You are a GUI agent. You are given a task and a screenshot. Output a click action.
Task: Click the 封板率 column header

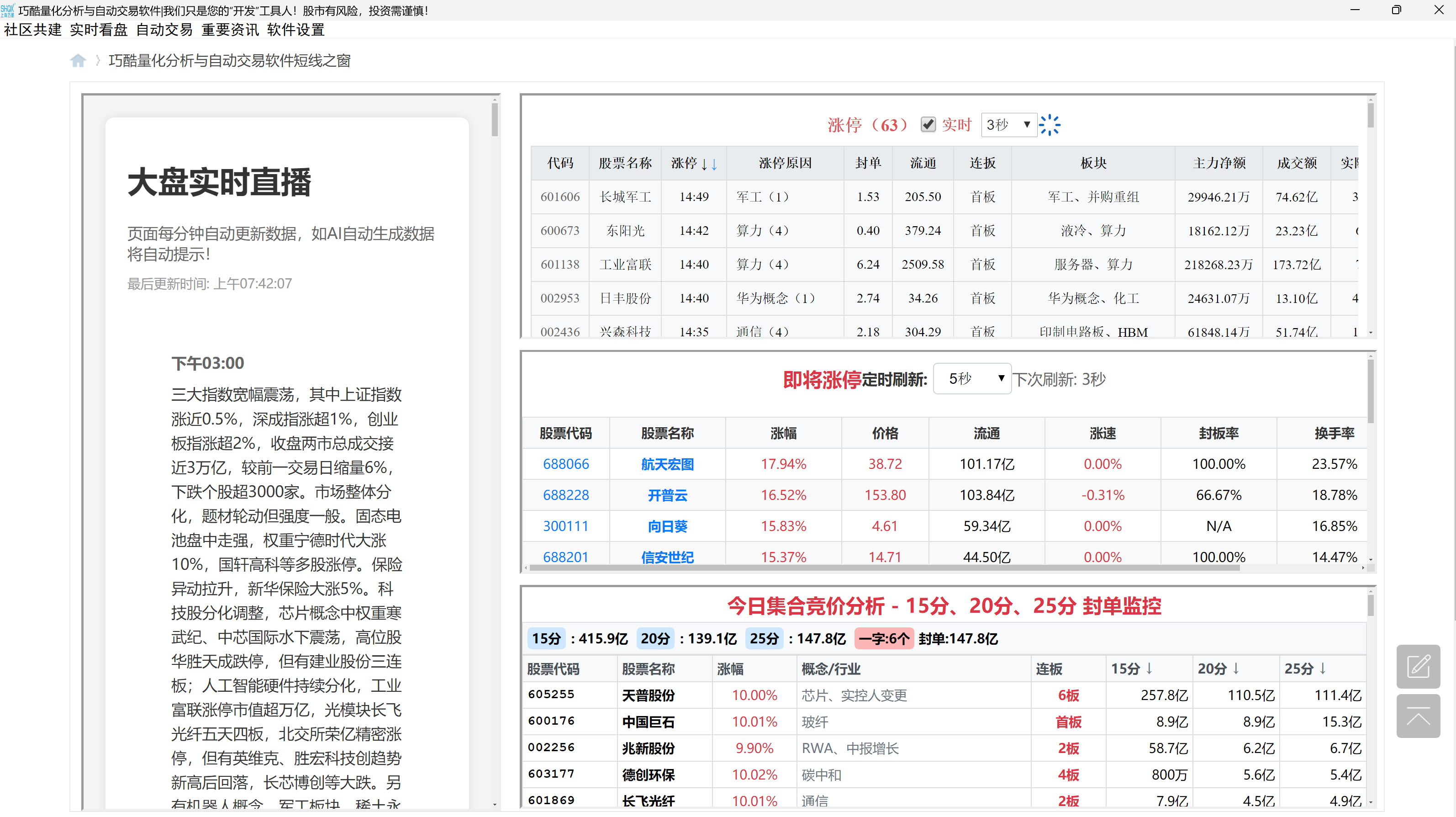pos(1219,433)
